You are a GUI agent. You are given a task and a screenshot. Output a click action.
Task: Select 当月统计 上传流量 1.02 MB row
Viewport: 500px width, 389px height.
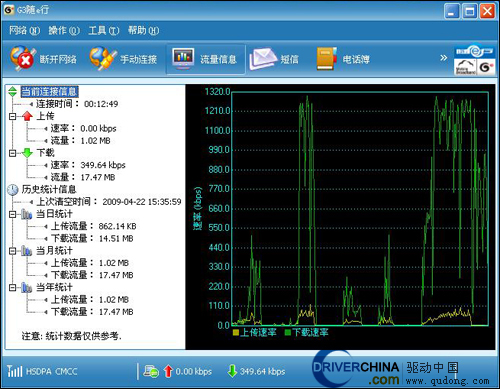90,263
